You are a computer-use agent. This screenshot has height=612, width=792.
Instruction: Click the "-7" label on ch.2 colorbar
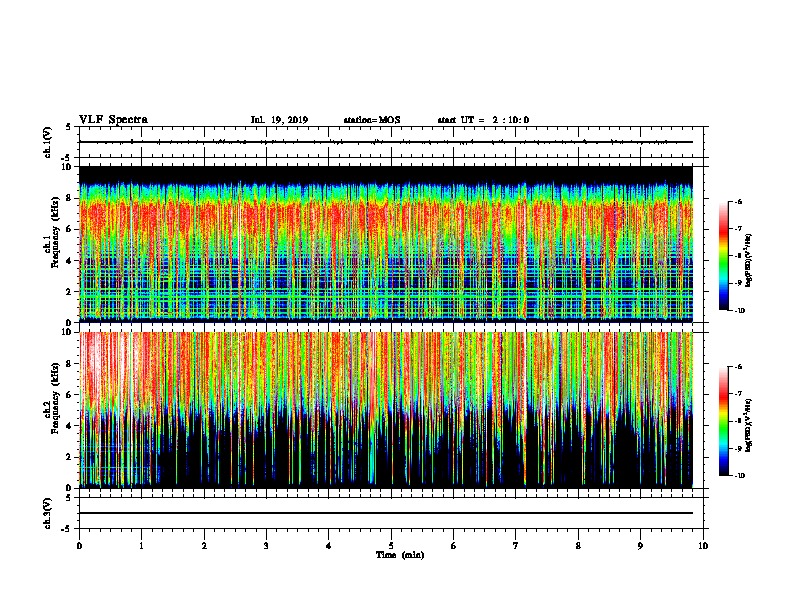[738, 394]
